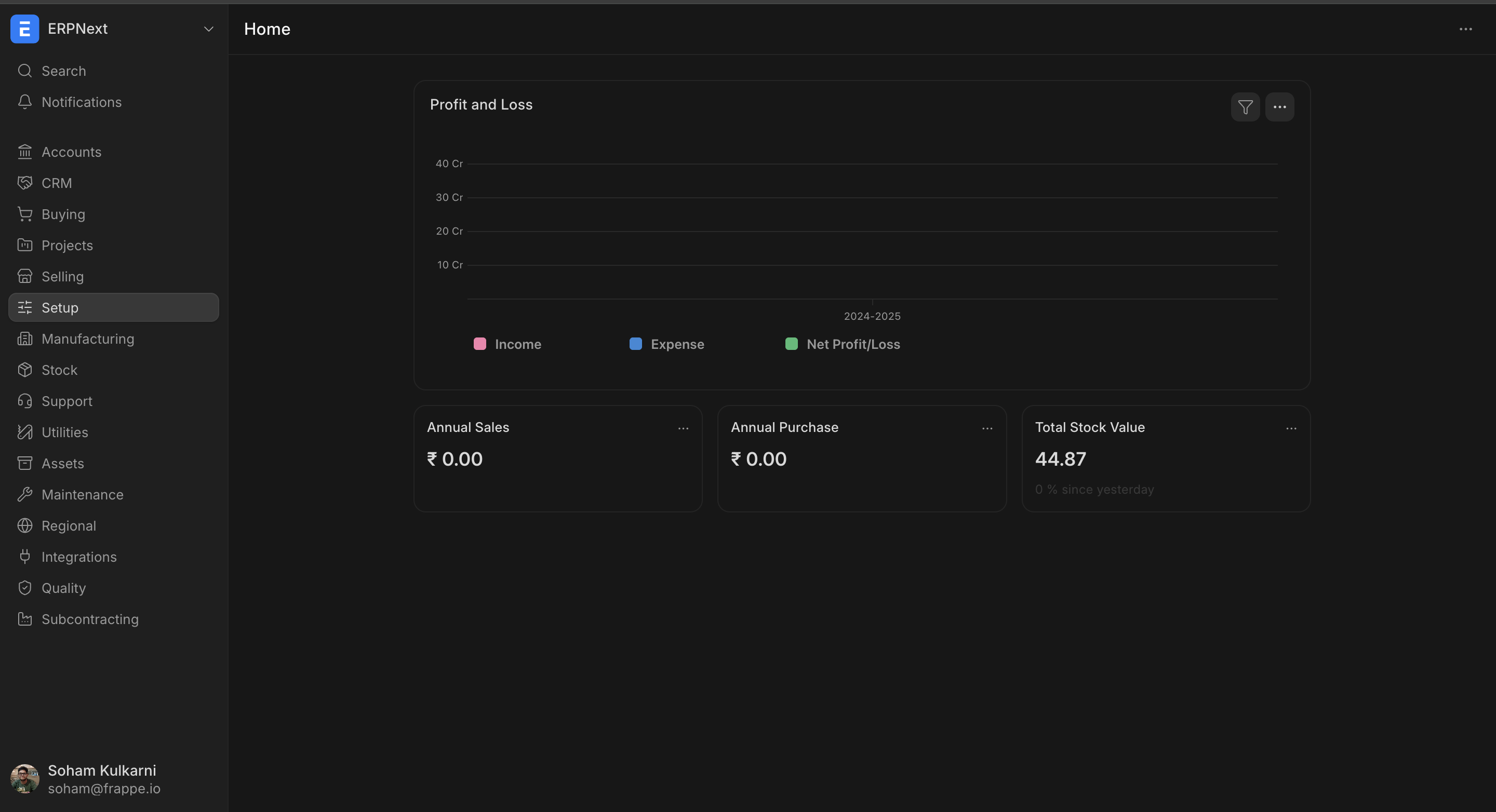1496x812 pixels.
Task: Expand the ERPNext workspace switcher chevron
Action: [208, 29]
